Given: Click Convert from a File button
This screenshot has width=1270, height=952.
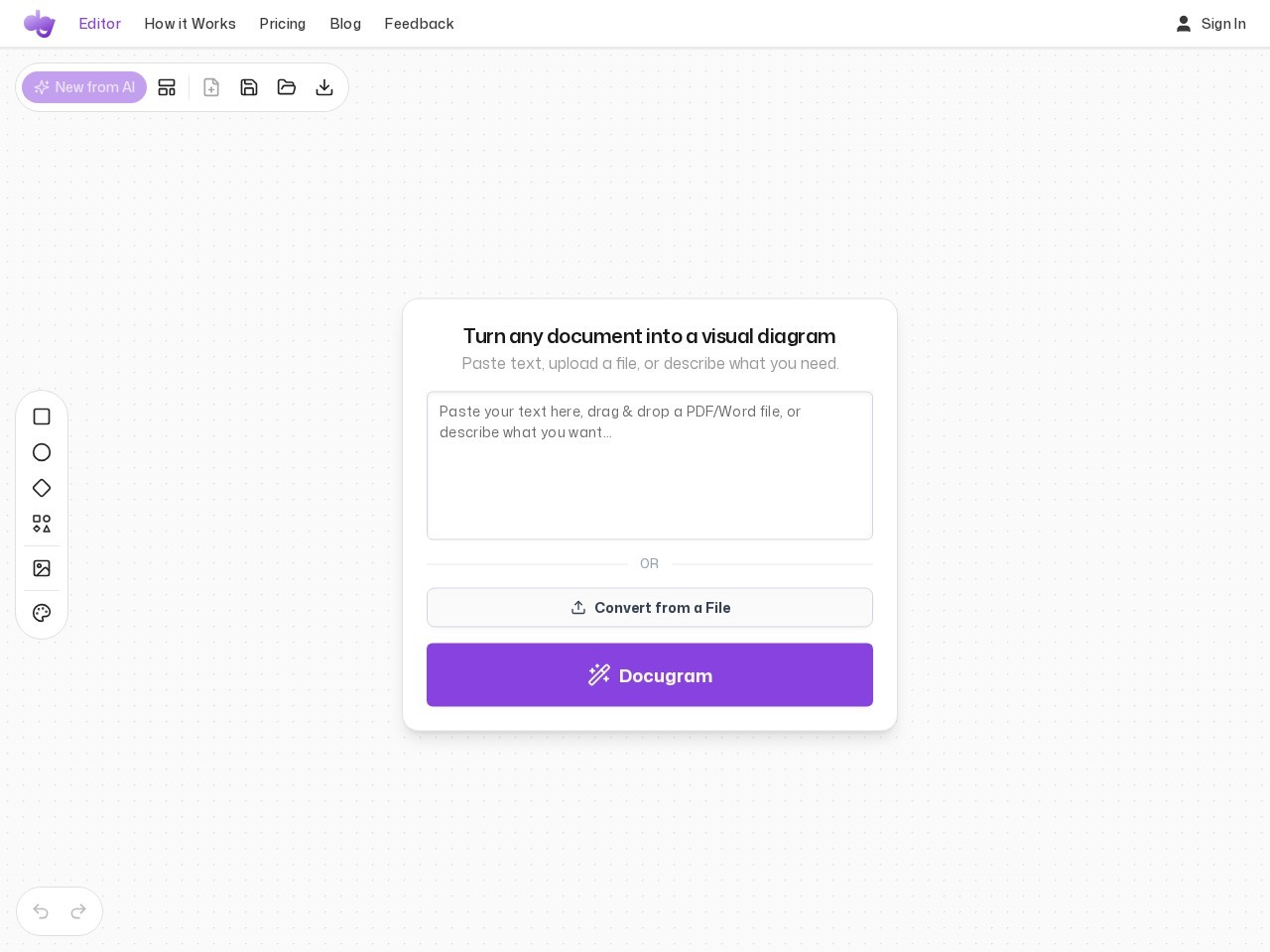Looking at the screenshot, I should click(x=650, y=608).
